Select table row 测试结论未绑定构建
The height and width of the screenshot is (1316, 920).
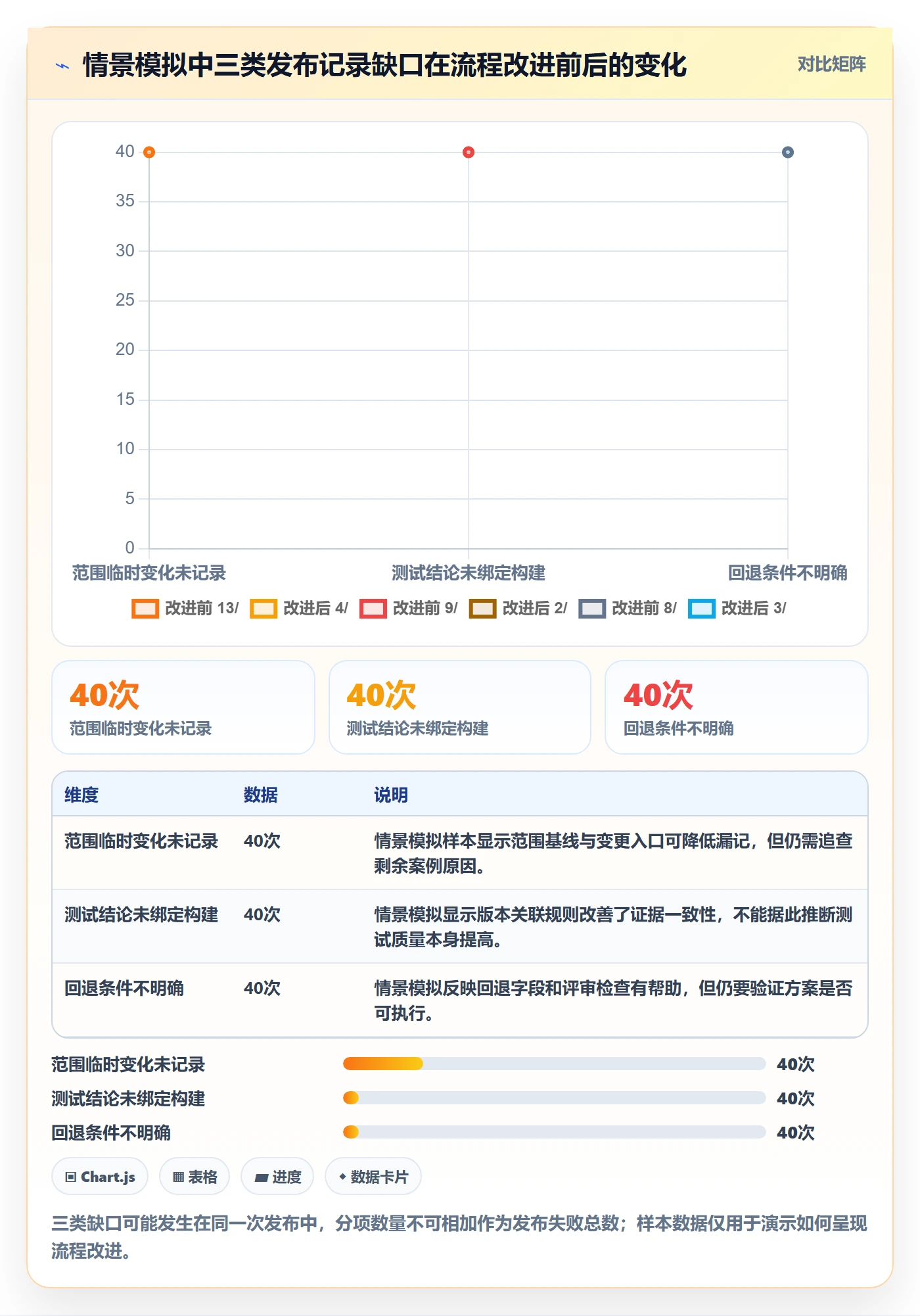(x=460, y=927)
